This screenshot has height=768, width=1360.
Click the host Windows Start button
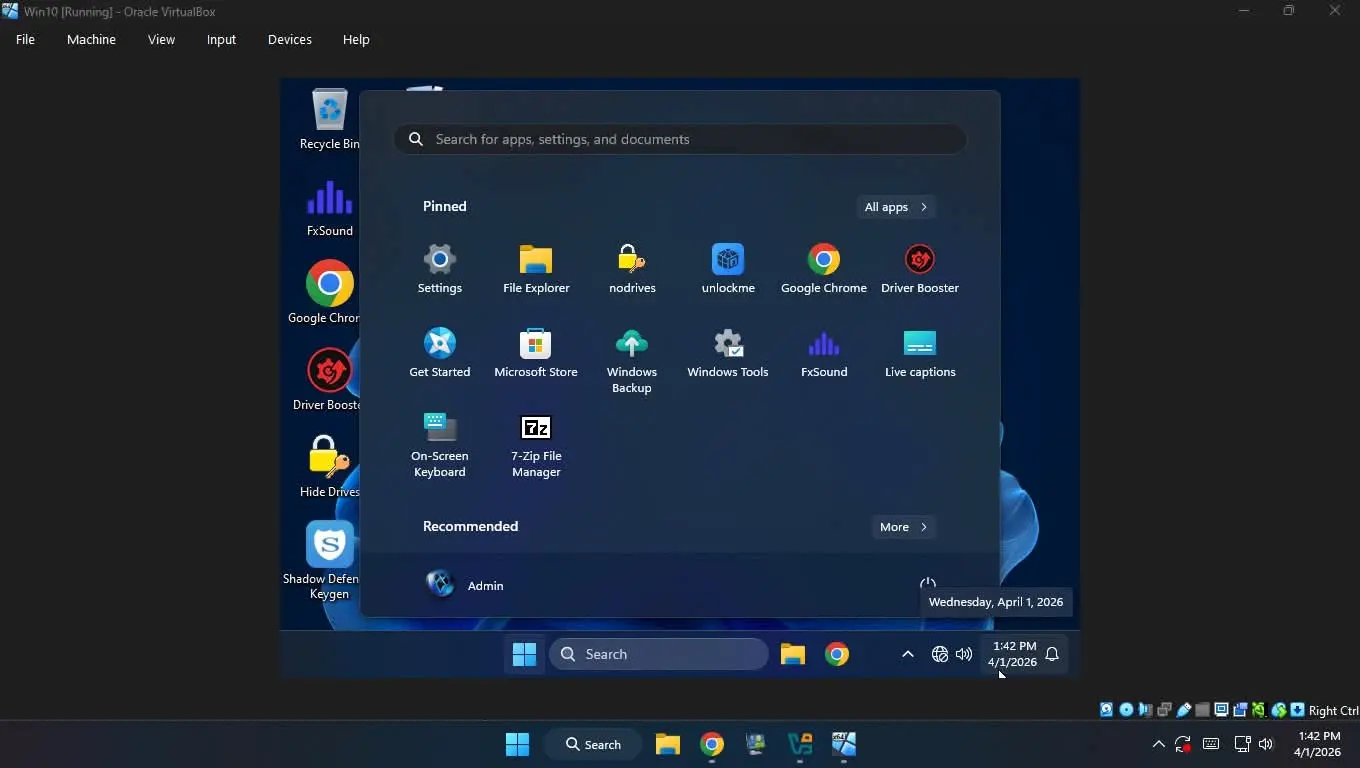click(517, 744)
